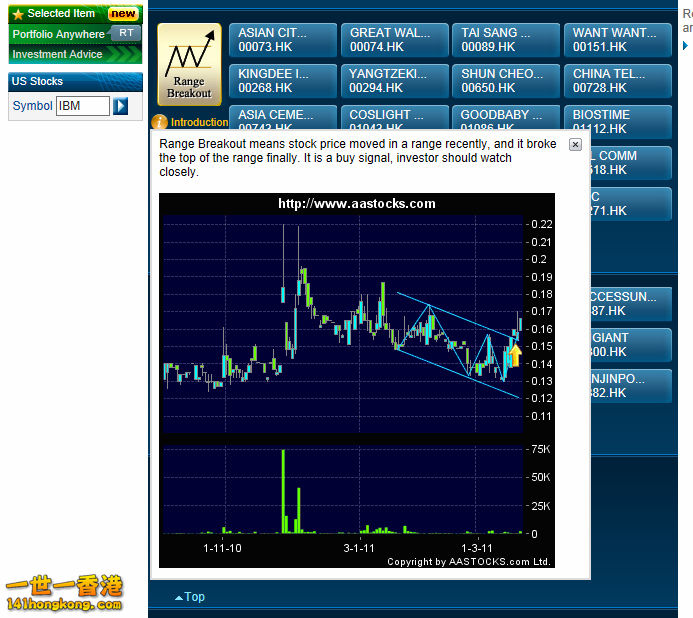Click the http://www.aastocks.com chart title
Image resolution: width=693 pixels, height=618 pixels.
357,203
